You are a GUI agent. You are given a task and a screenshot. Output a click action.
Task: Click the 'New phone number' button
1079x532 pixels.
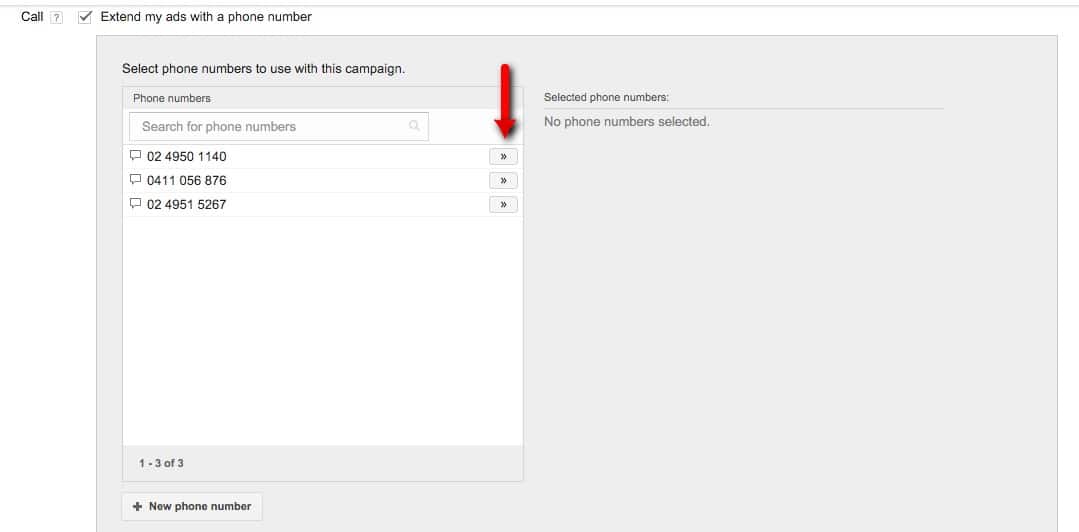(192, 507)
